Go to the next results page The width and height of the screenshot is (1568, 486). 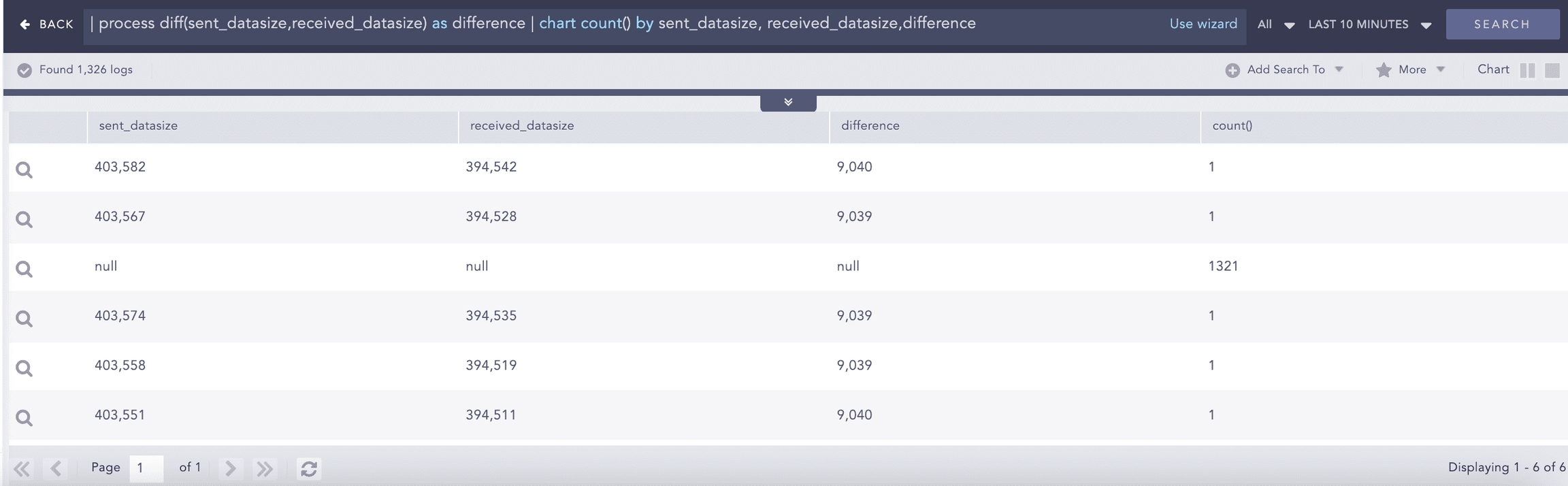click(x=231, y=468)
